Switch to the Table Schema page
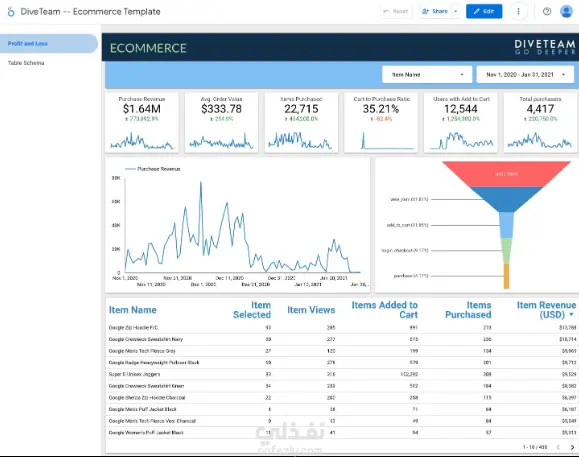579x457 pixels. point(26,63)
